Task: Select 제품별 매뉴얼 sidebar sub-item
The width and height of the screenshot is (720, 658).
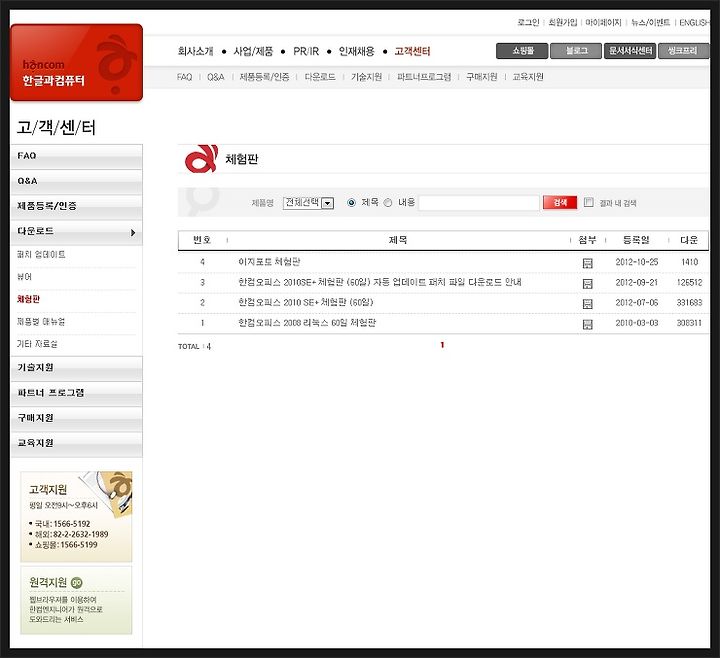Action: pyautogui.click(x=41, y=321)
